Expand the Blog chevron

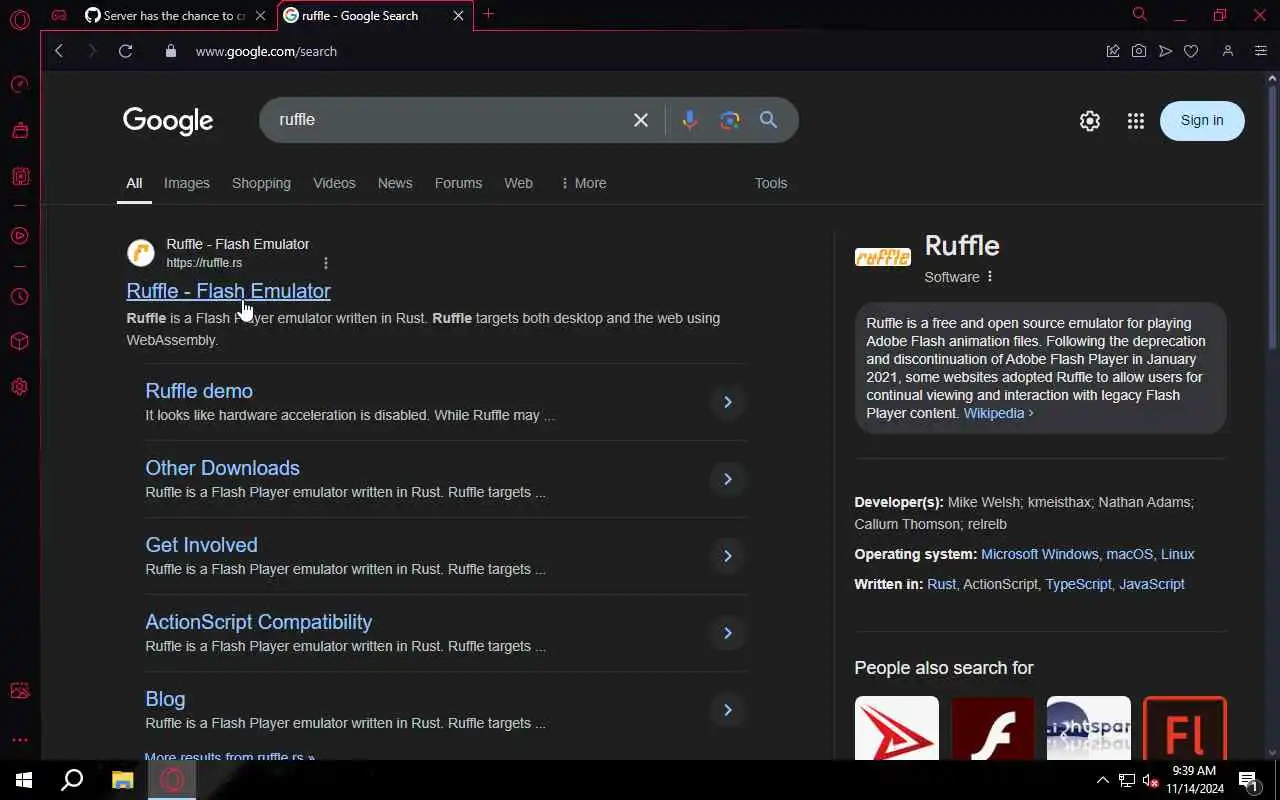[x=728, y=710]
